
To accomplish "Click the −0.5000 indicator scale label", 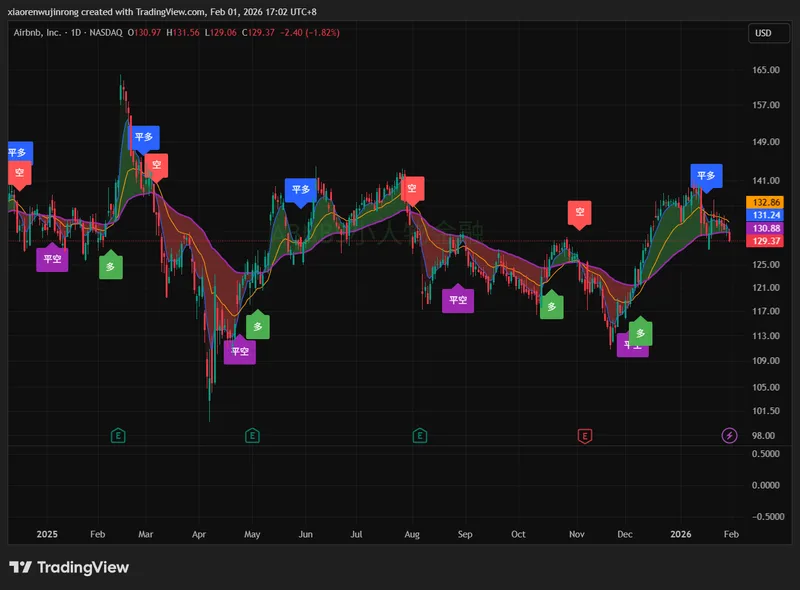I will [768, 517].
